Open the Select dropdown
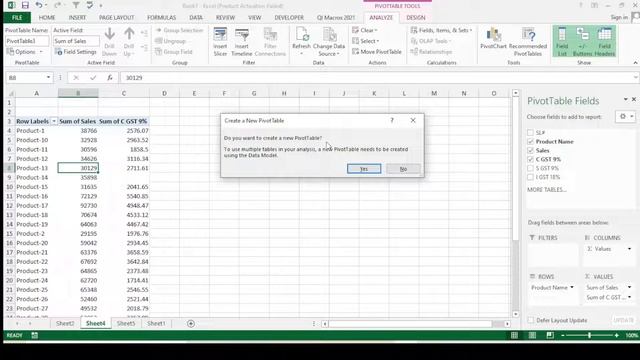Image resolution: width=640 pixels, height=360 pixels. pyautogui.click(x=366, y=41)
